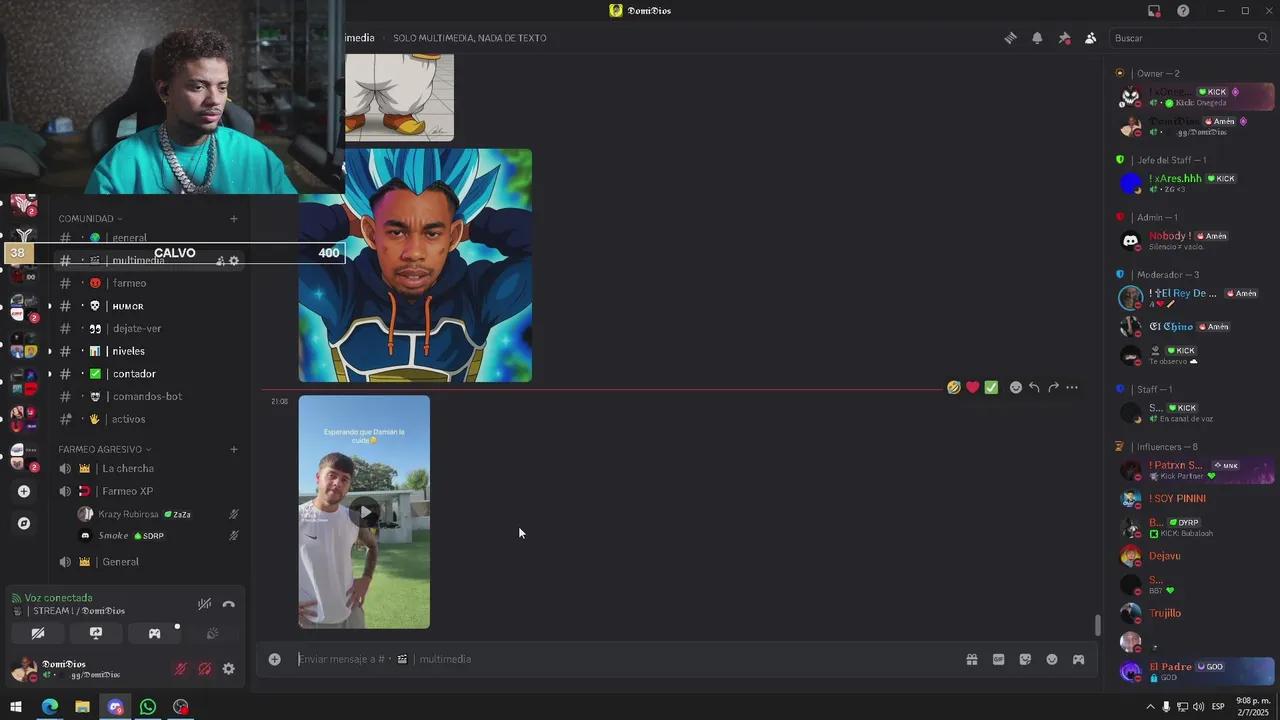Toggle camera in voice panel
The width and height of the screenshot is (1280, 720).
38,633
